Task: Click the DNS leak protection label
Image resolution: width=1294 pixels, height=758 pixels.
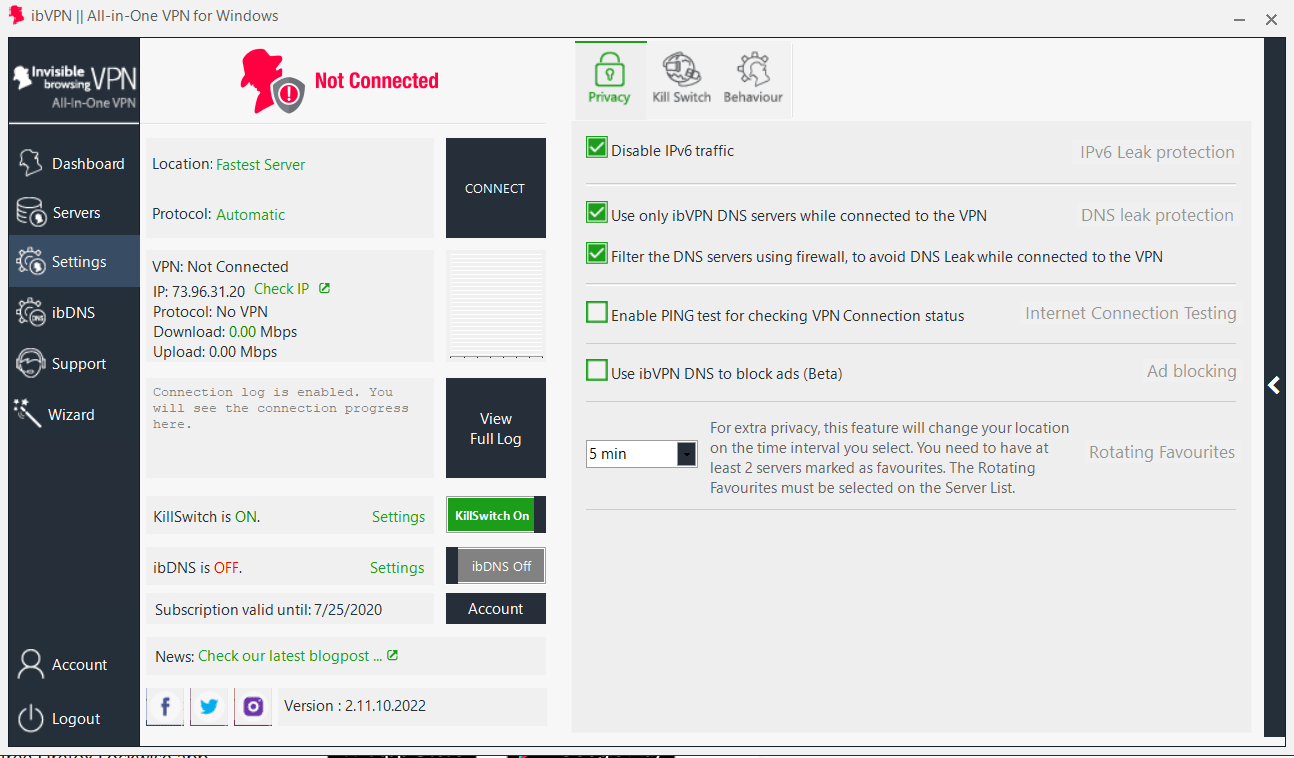Action: pyautogui.click(x=1157, y=215)
